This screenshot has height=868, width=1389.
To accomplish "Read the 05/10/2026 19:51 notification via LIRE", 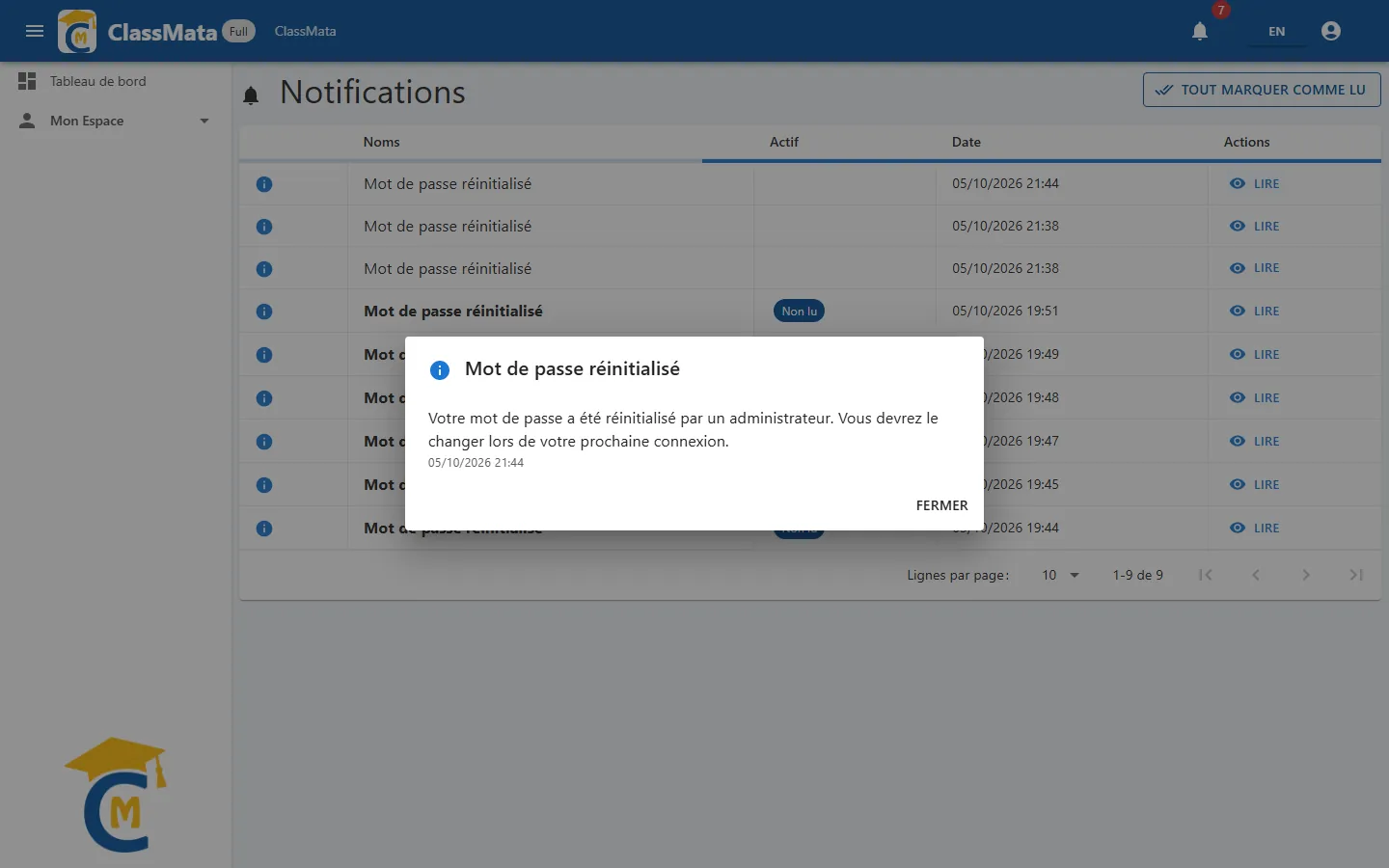I will pos(1254,311).
